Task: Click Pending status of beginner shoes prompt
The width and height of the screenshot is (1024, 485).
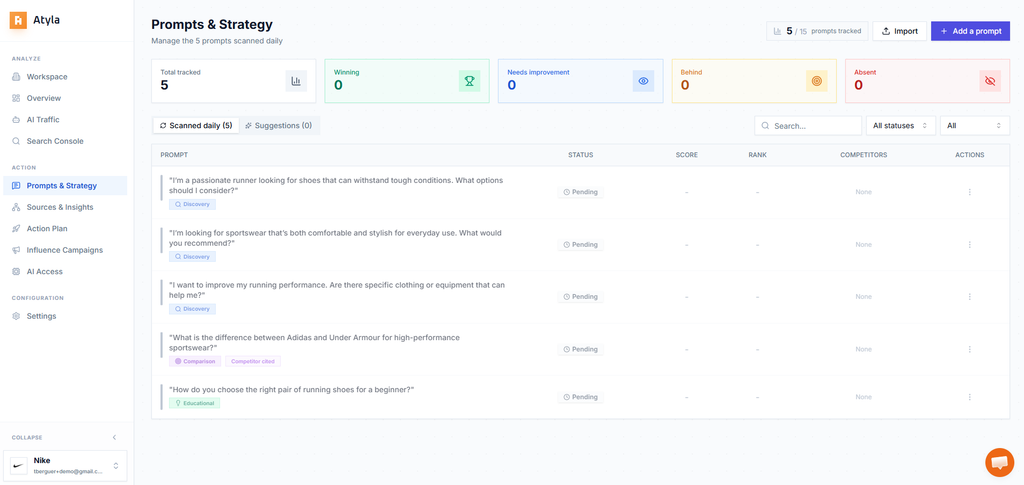Action: 581,397
